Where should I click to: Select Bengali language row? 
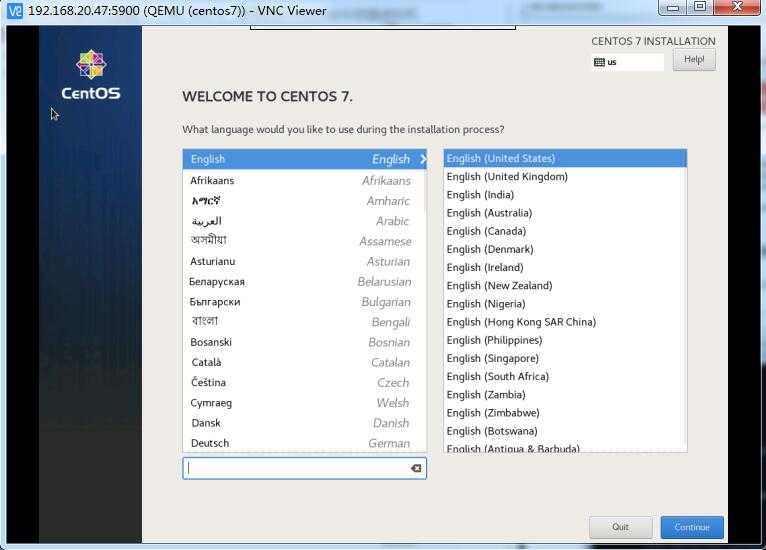[304, 322]
